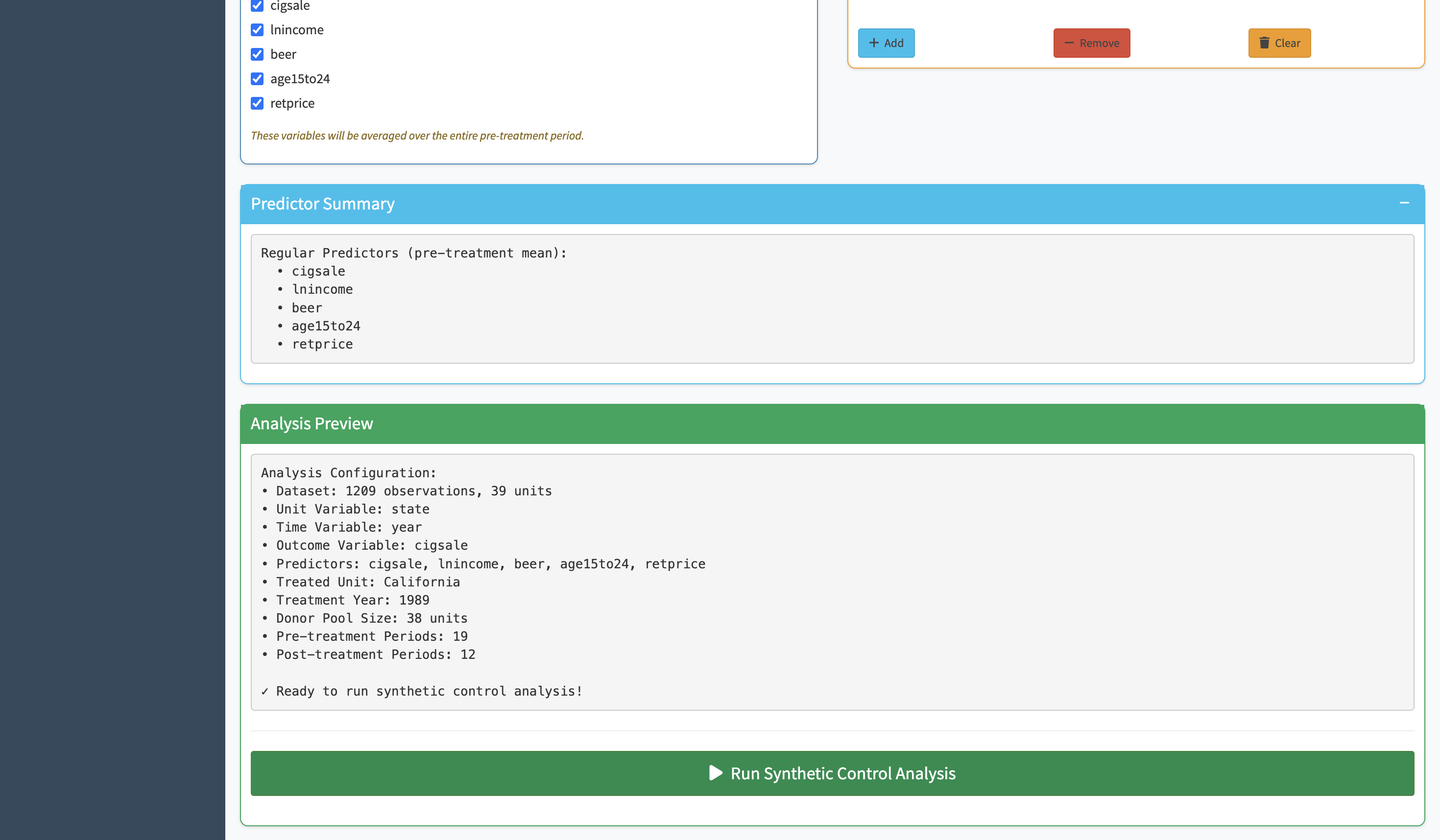1440x840 pixels.
Task: Click the Regular Predictors summary text box
Action: [x=832, y=299]
